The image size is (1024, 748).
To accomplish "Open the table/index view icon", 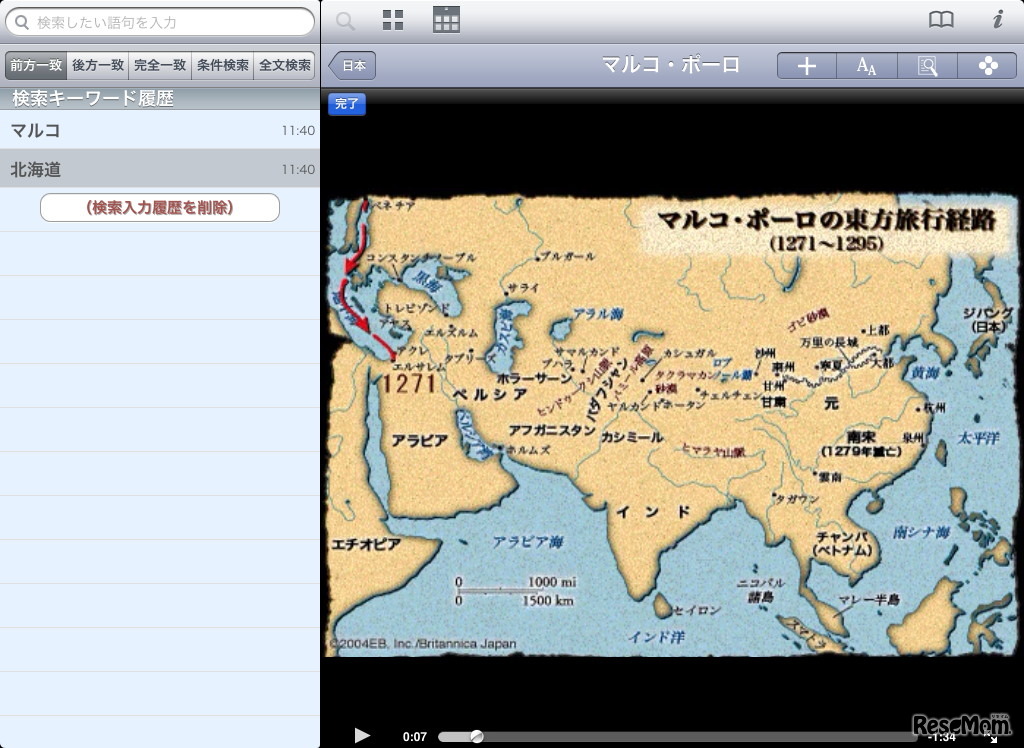I will click(446, 19).
